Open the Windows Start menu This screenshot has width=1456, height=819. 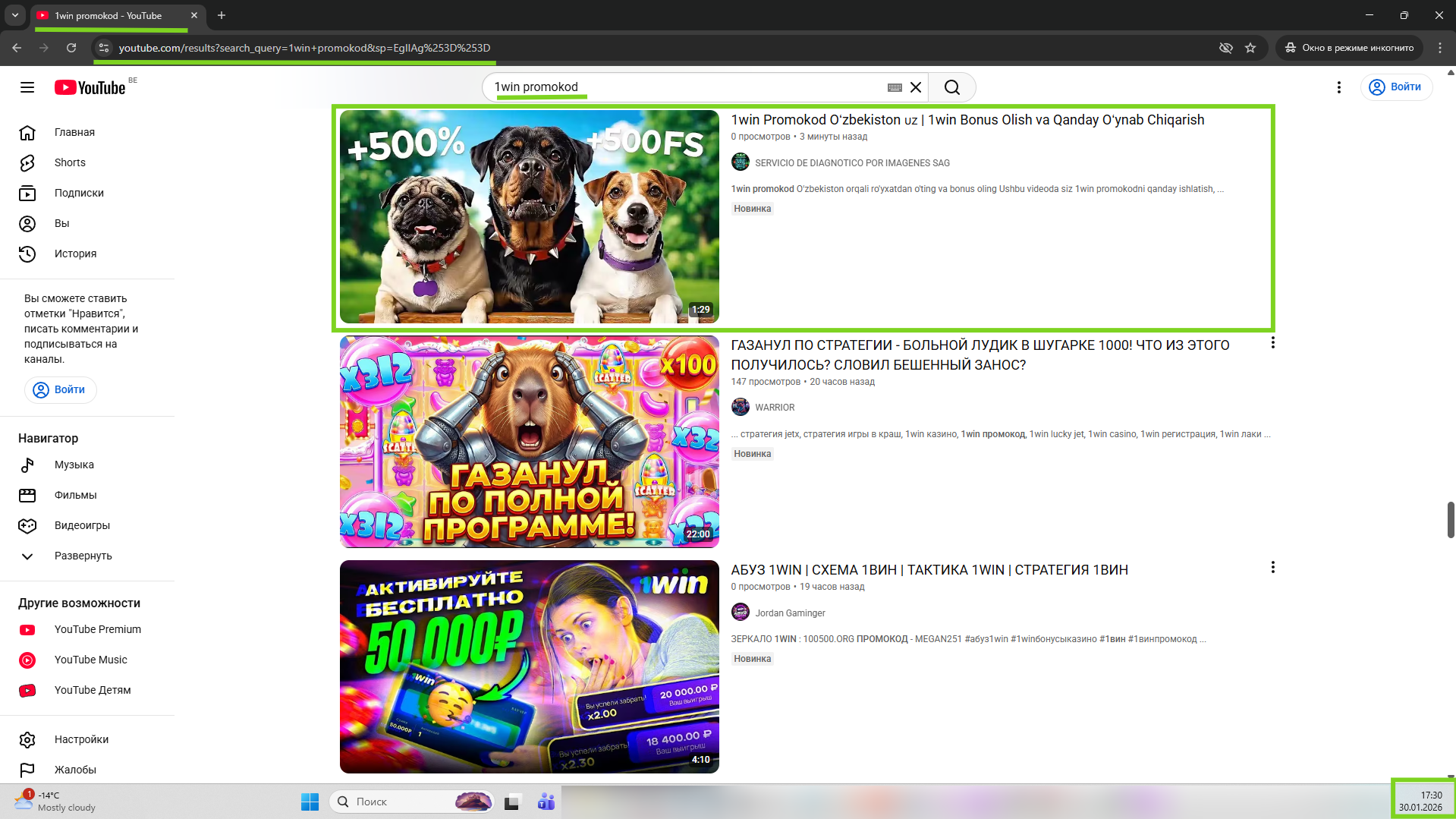click(x=310, y=802)
